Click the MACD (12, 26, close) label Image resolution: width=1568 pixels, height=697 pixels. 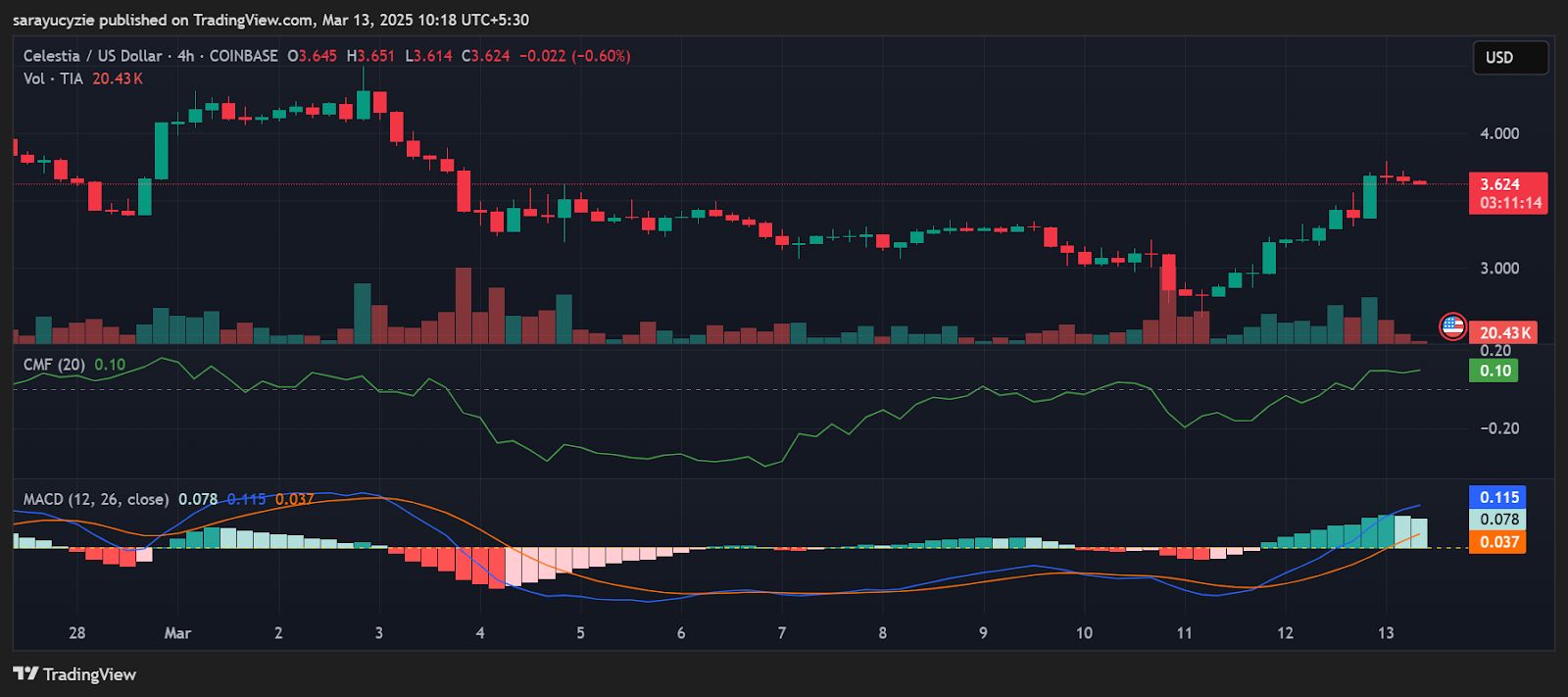(x=96, y=499)
